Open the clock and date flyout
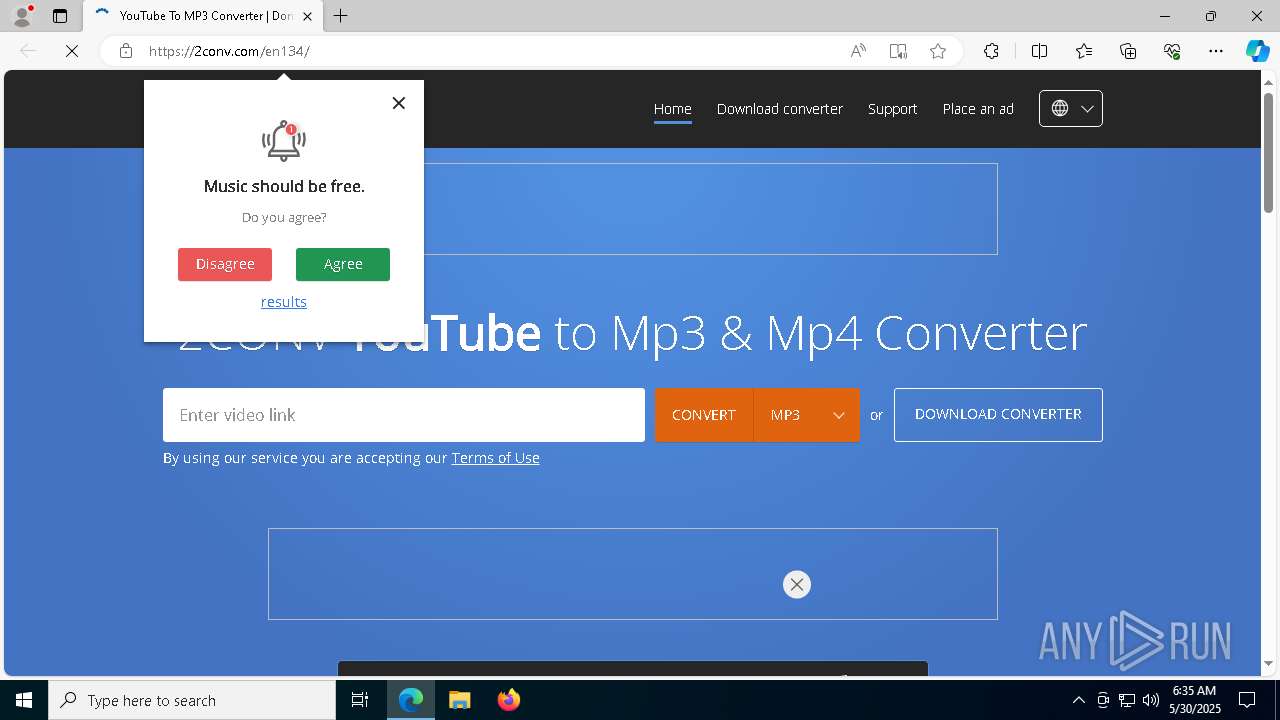This screenshot has height=720, width=1280. pyautogui.click(x=1196, y=700)
